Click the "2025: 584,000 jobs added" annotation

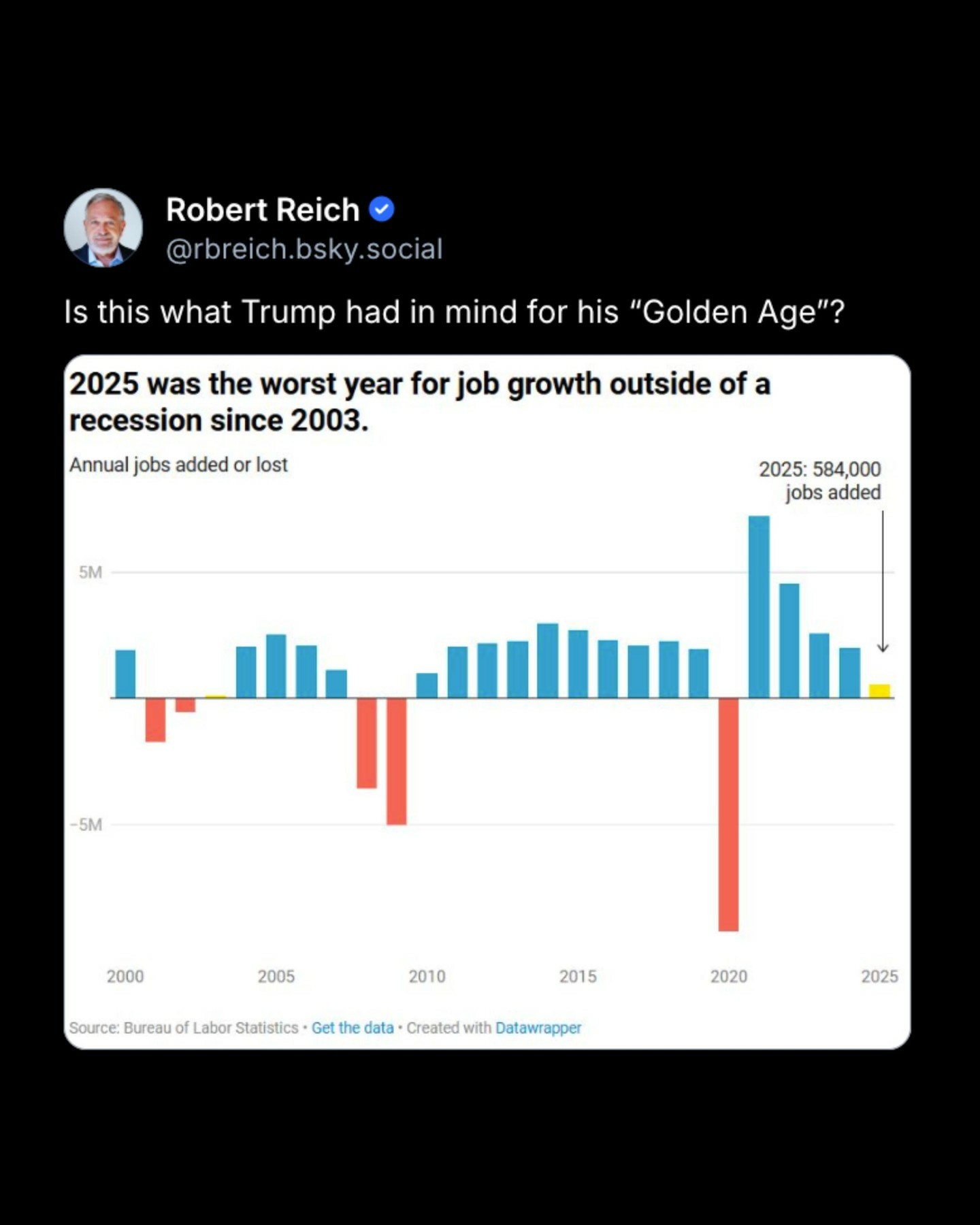coord(820,480)
